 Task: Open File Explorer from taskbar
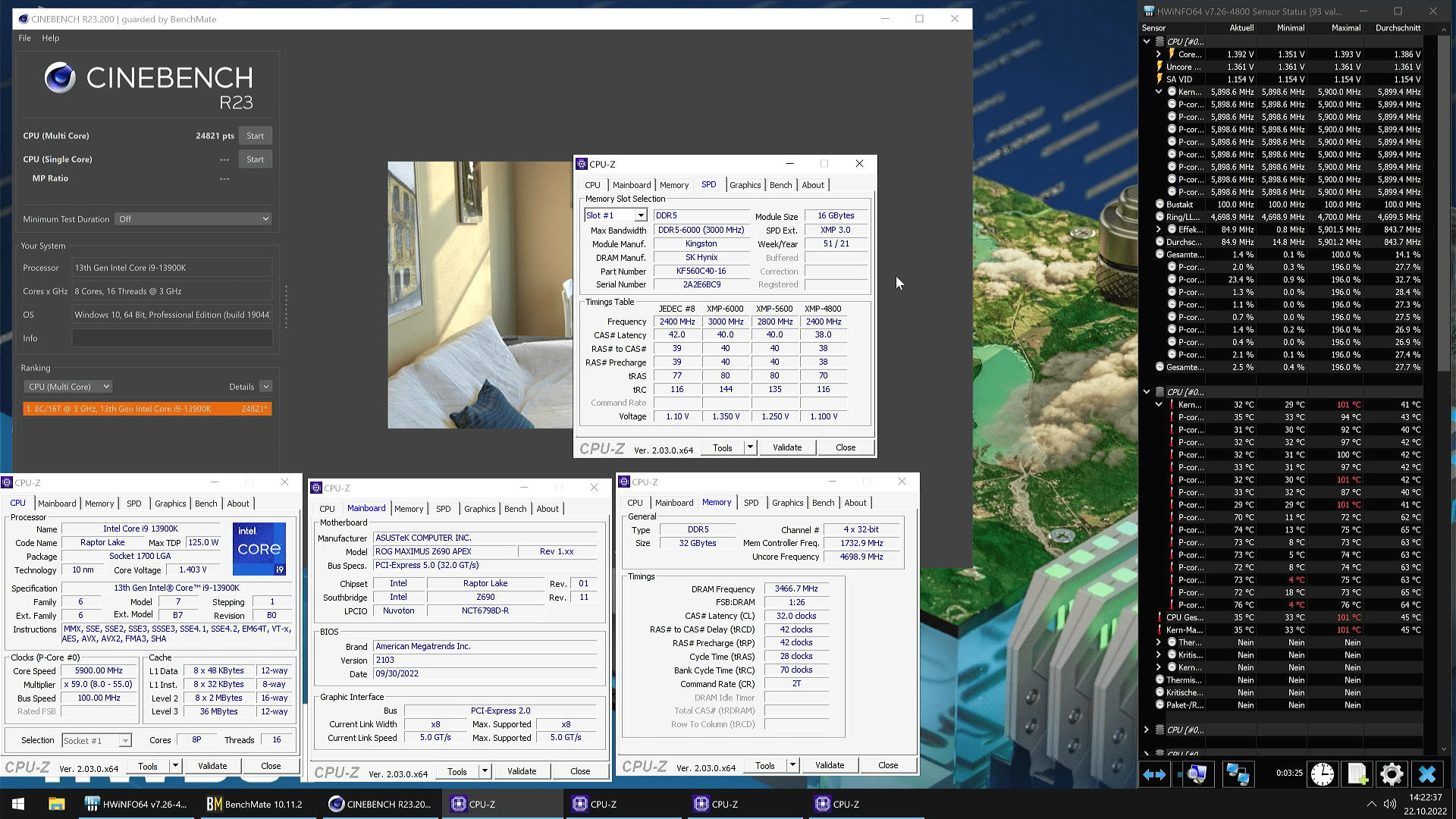[56, 804]
